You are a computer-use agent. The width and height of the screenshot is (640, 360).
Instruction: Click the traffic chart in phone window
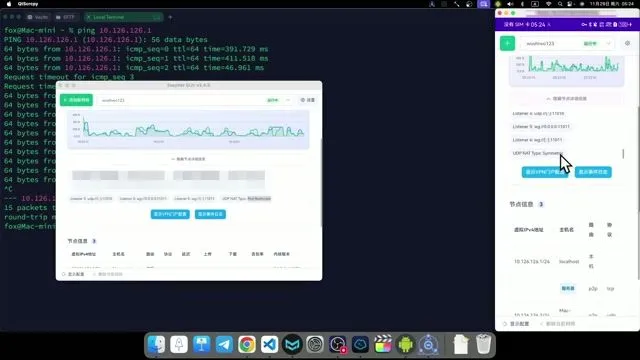click(x=566, y=70)
